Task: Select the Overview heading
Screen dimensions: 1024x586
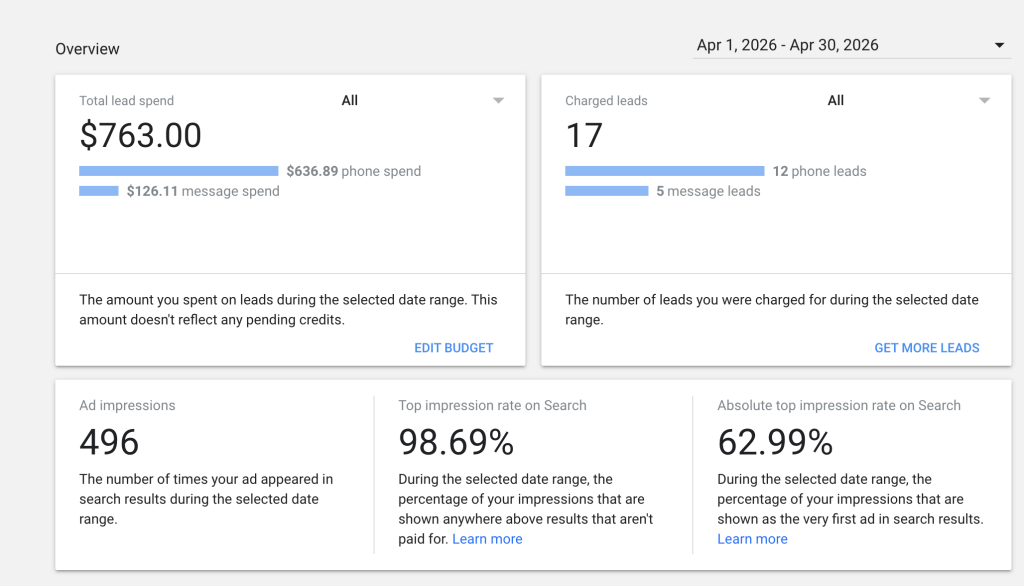Action: coord(87,48)
